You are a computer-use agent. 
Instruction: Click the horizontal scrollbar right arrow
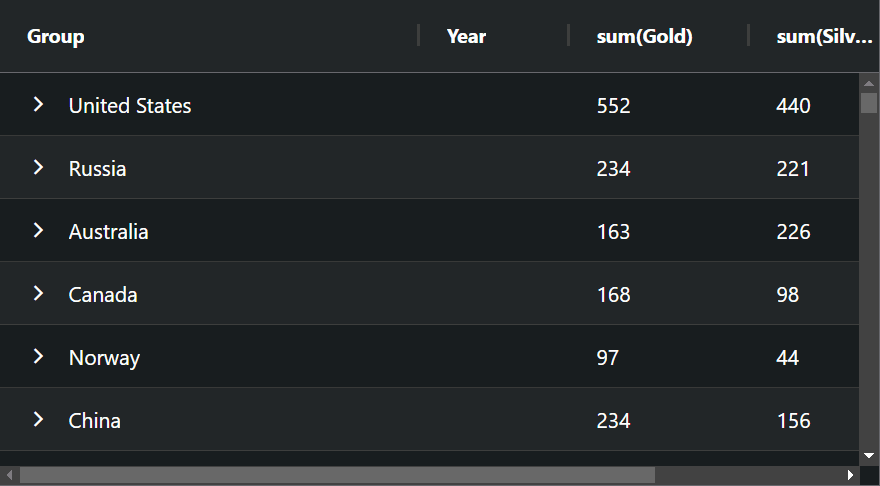(850, 475)
